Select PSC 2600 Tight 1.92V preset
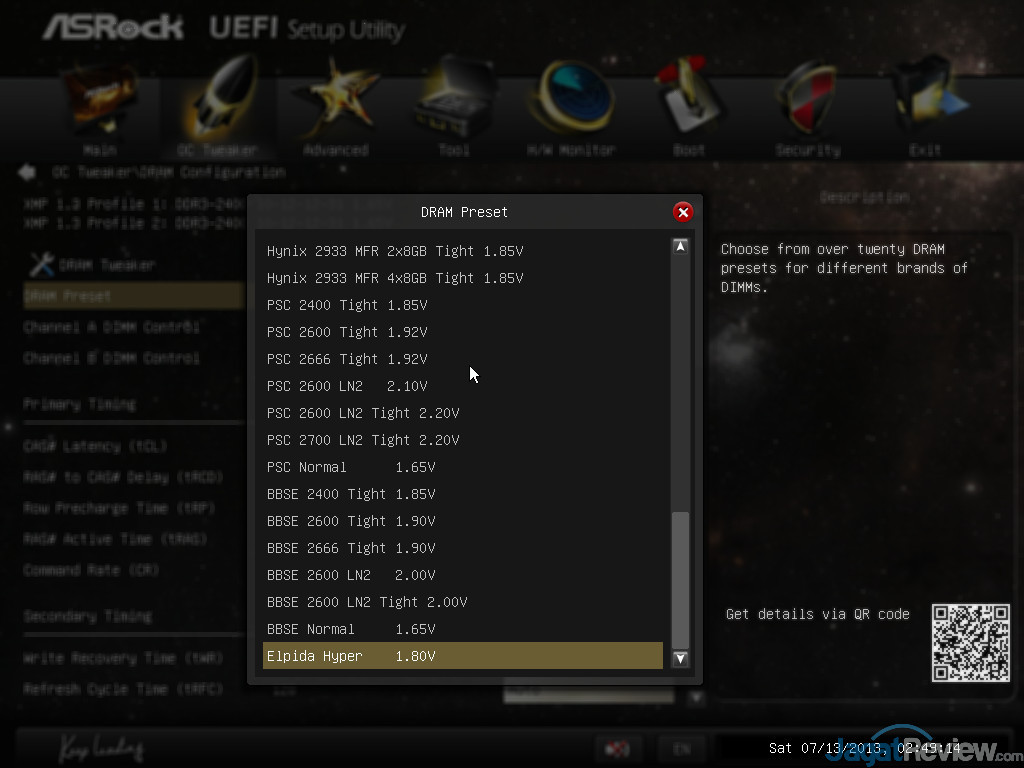 (462, 332)
